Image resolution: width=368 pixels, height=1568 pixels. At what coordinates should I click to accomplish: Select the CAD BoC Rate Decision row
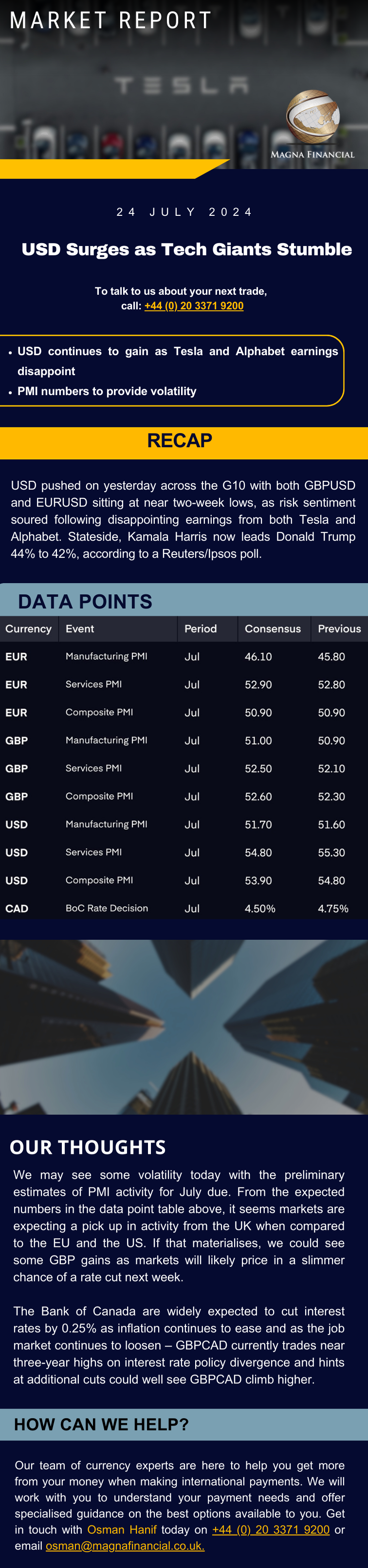point(184,908)
